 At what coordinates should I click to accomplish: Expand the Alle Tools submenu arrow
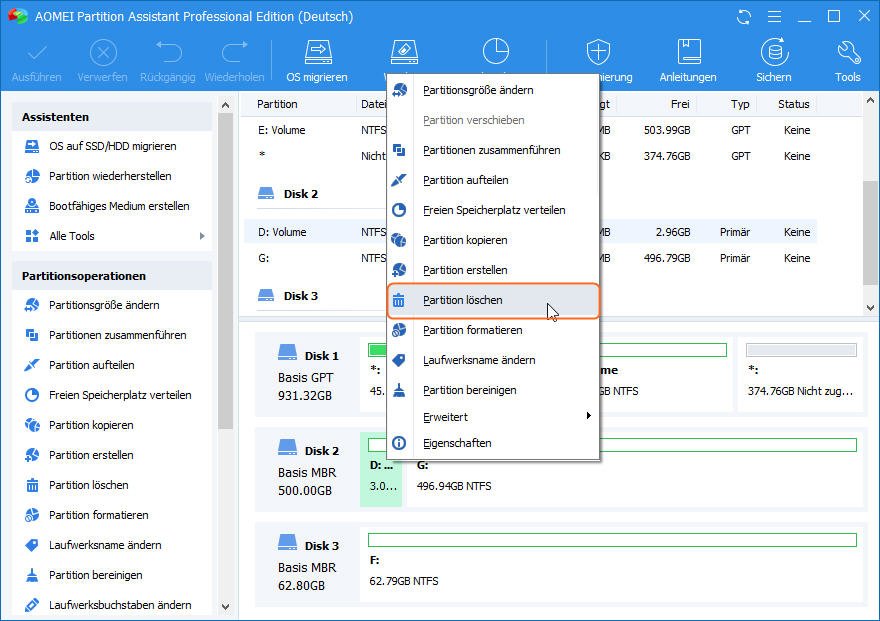coord(202,236)
